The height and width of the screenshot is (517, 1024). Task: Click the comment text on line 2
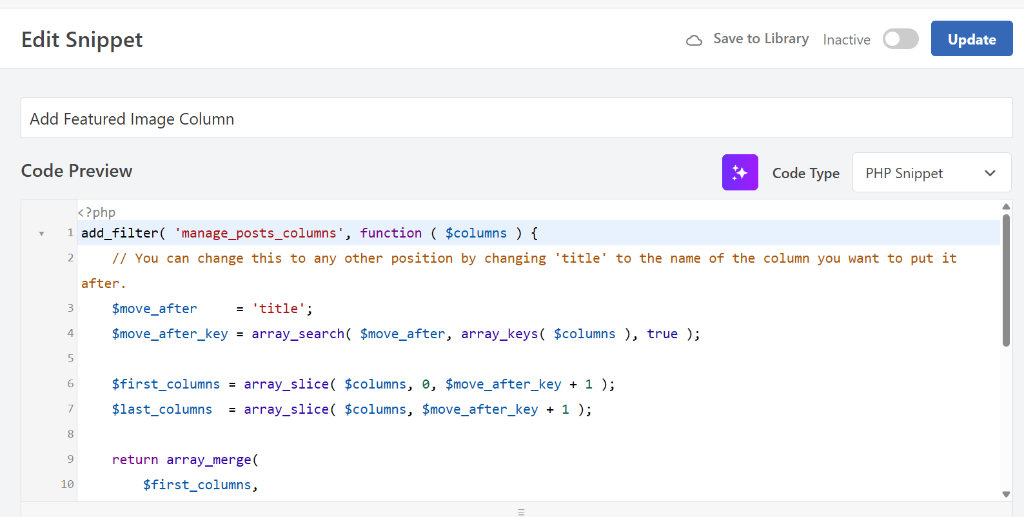[x=519, y=270]
